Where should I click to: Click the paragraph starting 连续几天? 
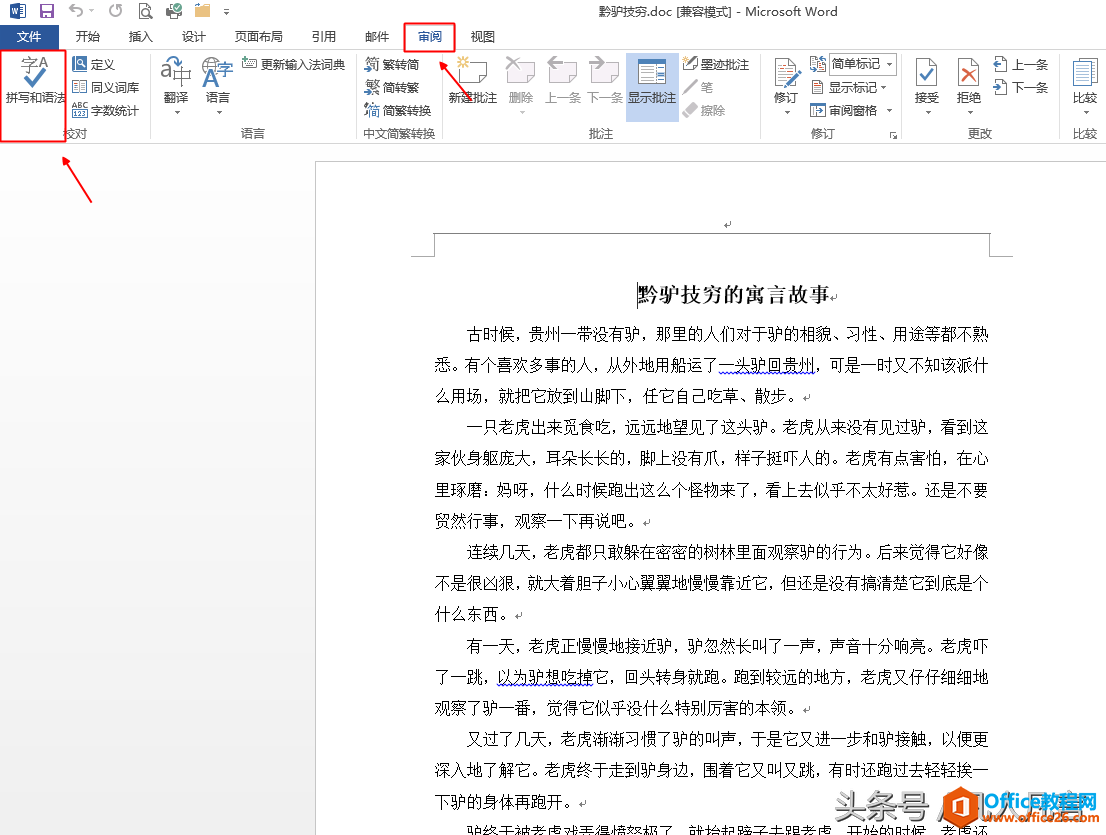click(x=711, y=583)
